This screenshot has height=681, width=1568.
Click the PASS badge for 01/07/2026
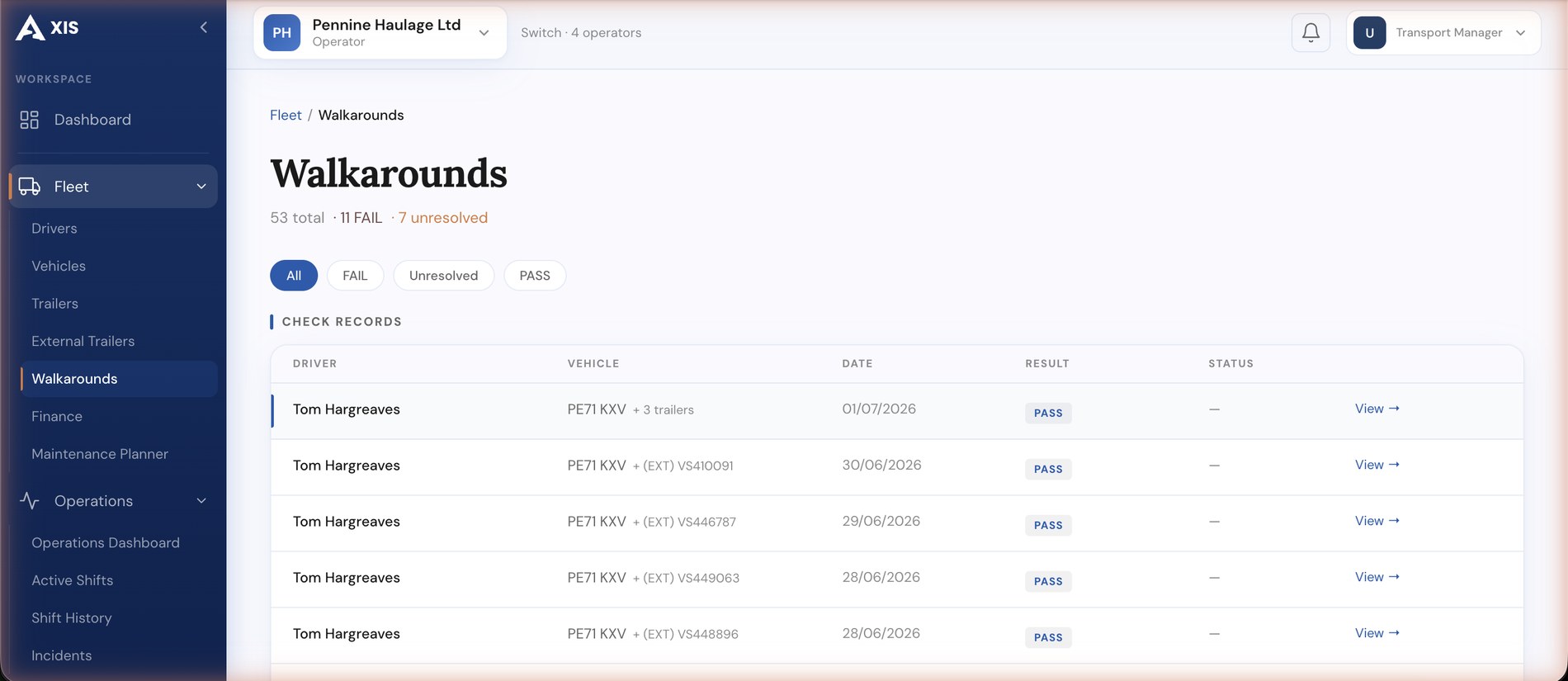point(1048,413)
